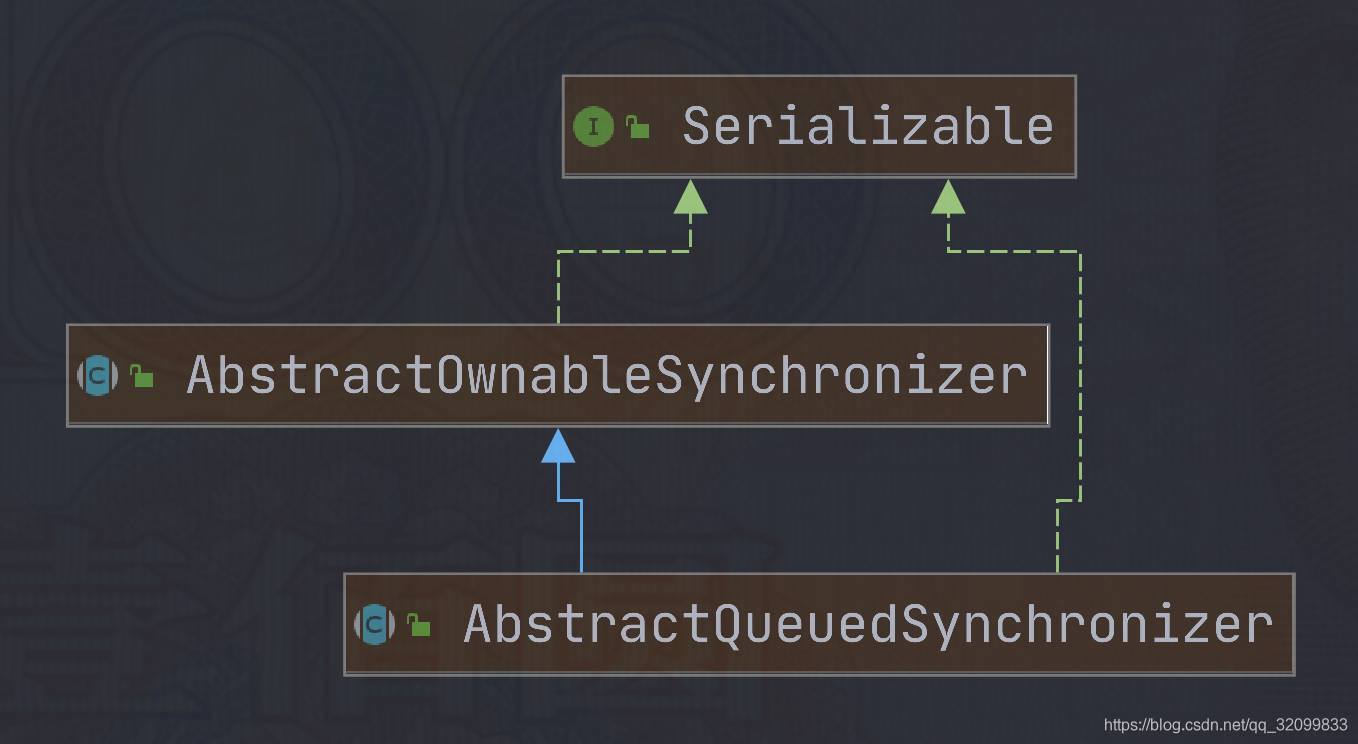Click the lock icon beside AbstractQueuedSynchronizer
This screenshot has height=744, width=1358.
tap(419, 625)
